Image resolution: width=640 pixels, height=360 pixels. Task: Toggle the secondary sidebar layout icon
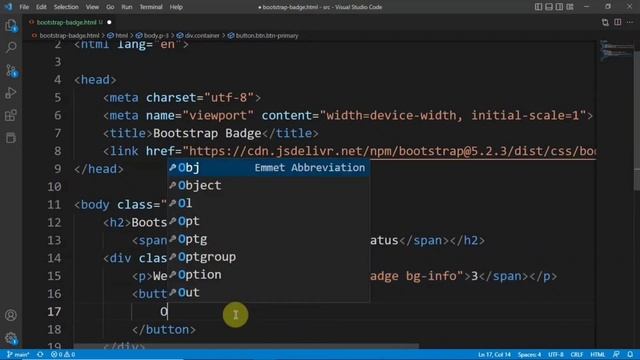559,7
